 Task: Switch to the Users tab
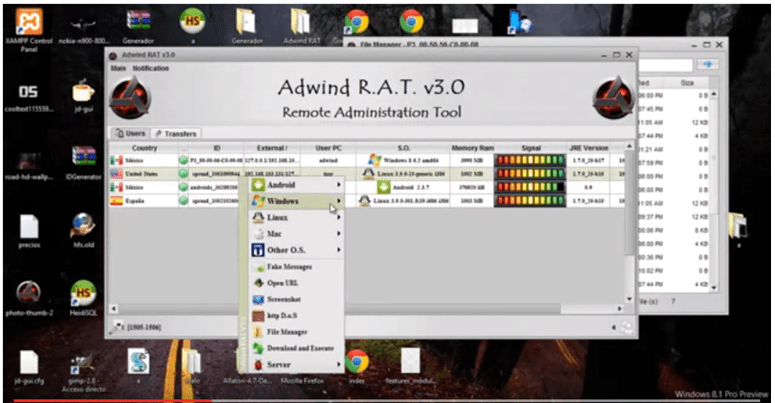[x=130, y=134]
